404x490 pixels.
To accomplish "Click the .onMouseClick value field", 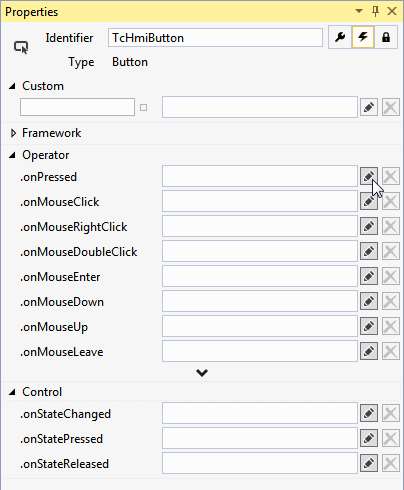I will 260,201.
